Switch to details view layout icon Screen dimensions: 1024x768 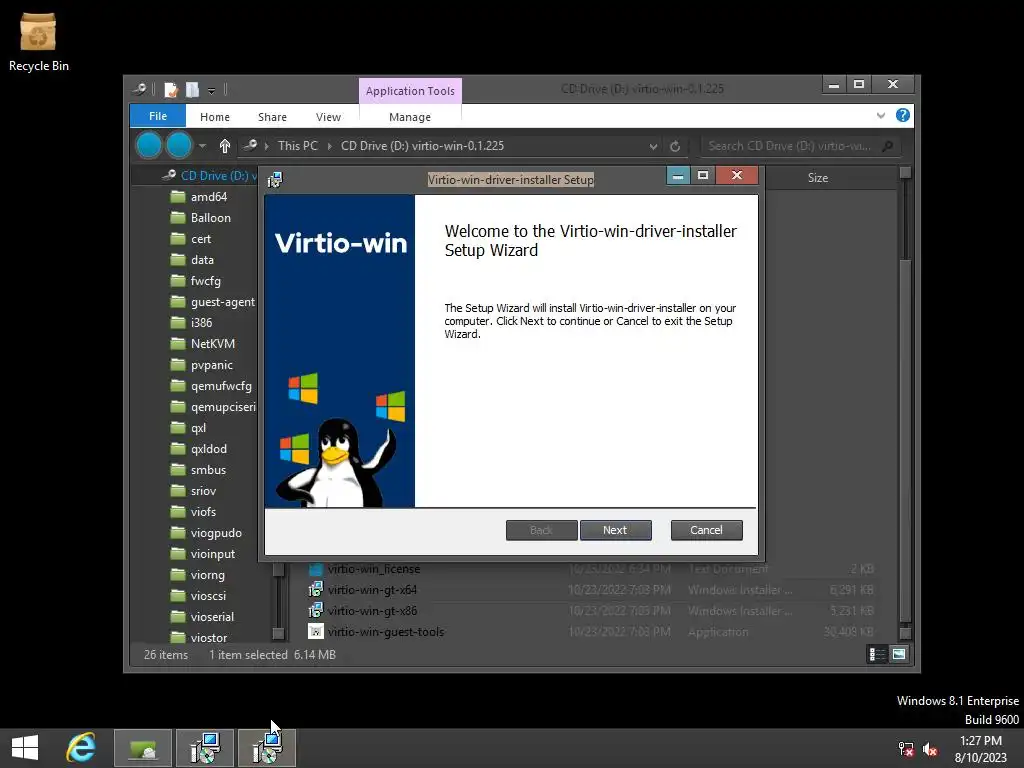click(877, 654)
